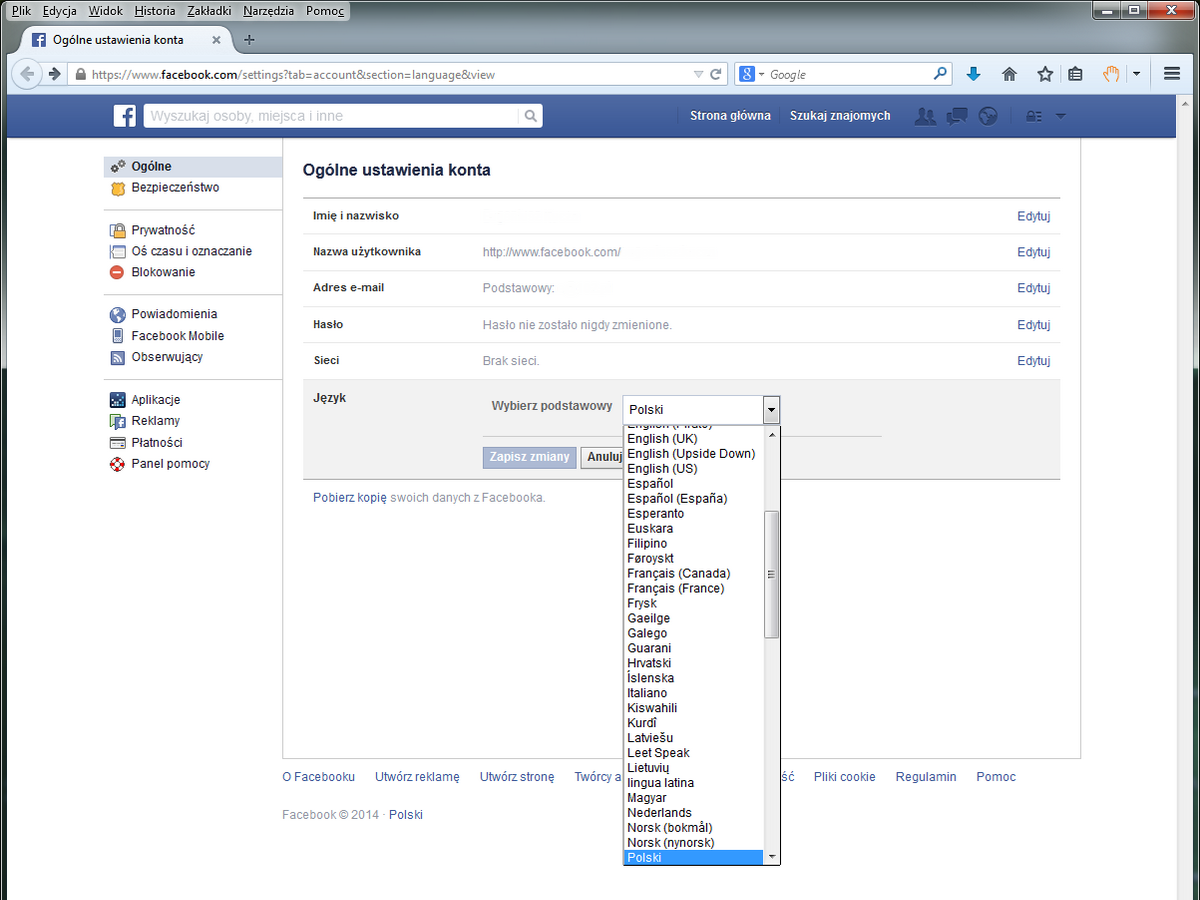The height and width of the screenshot is (900, 1200).
Task: Open privacy shortcuts lock icon
Action: click(x=1034, y=116)
